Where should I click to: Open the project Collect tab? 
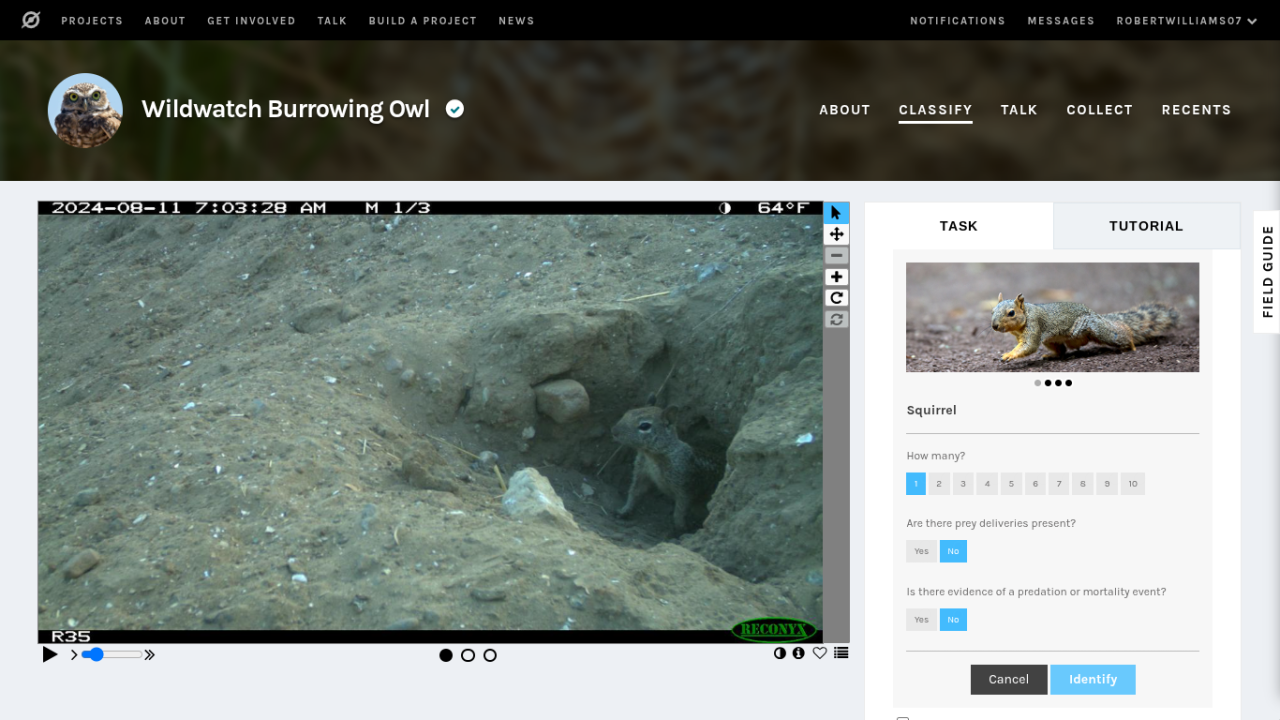[1100, 110]
